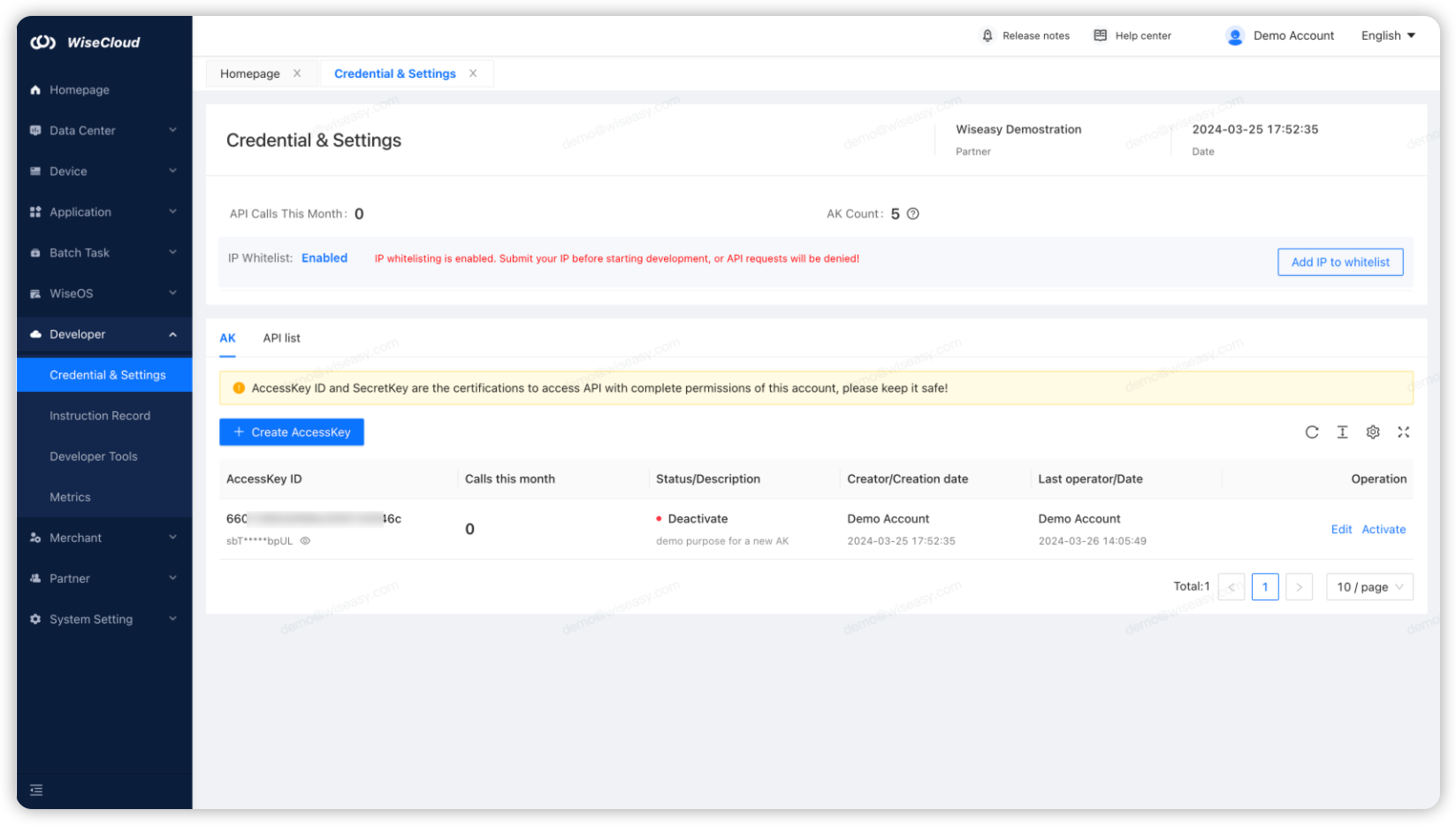Collapse sidebar using bottom menu icon
The image size is (1456, 825).
tap(36, 790)
